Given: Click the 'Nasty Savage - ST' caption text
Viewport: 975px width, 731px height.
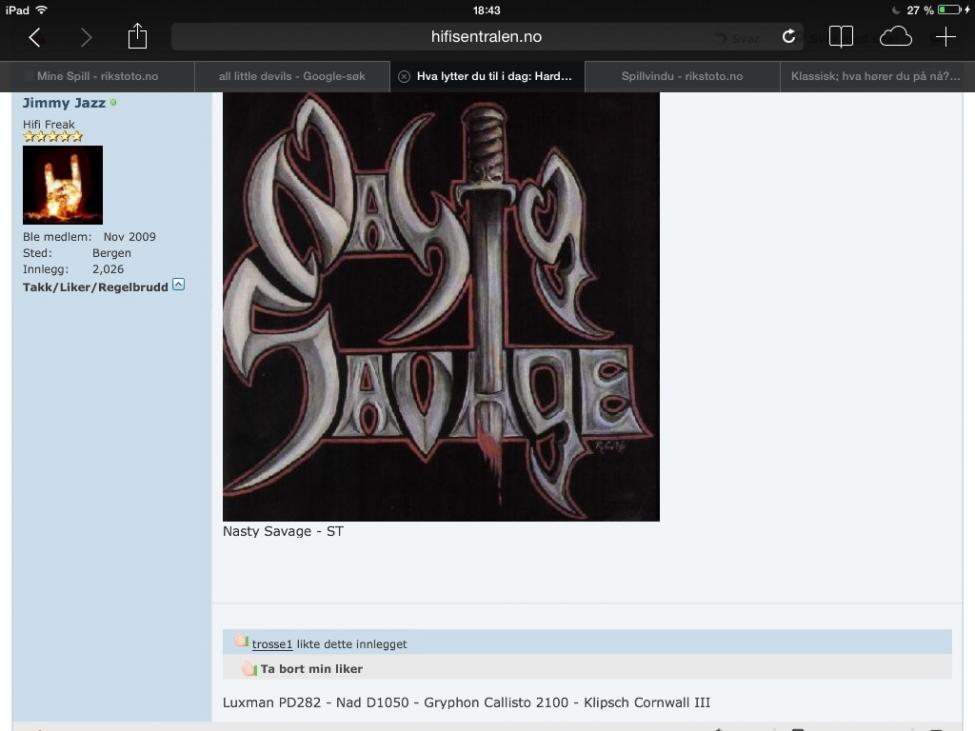Looking at the screenshot, I should click(283, 531).
